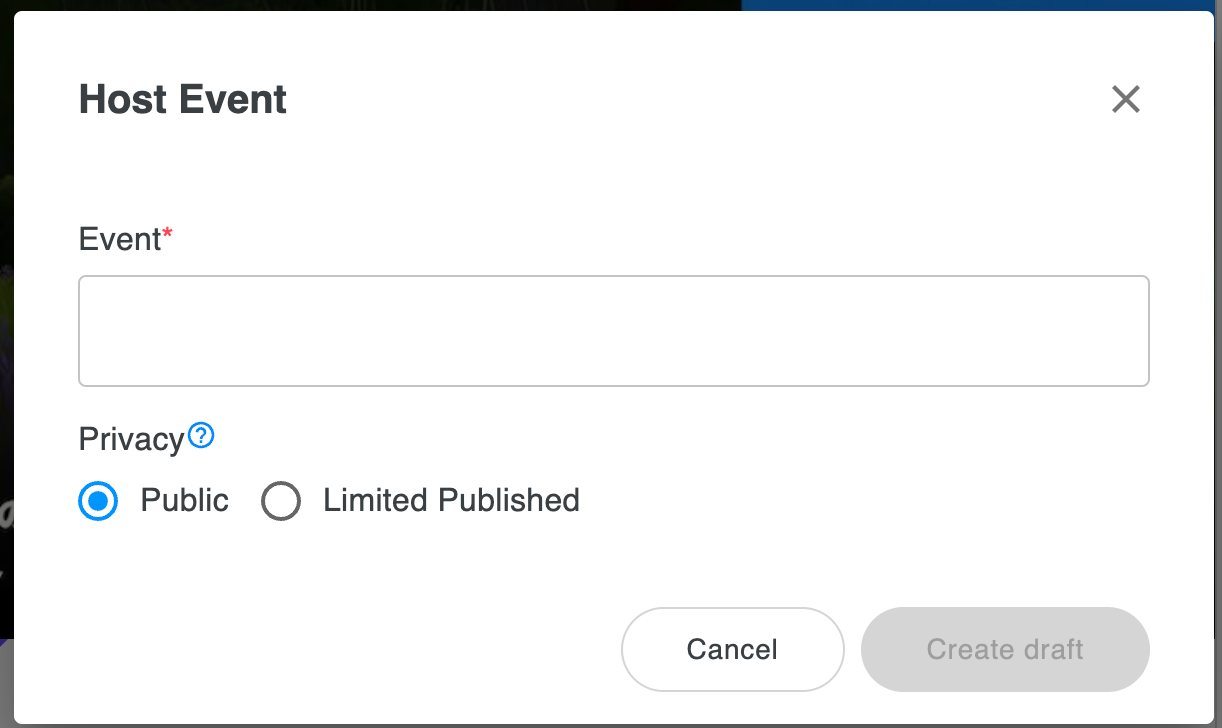Screen dimensions: 1222x728
Task: Choose the Limited Published radio button
Action: click(x=281, y=501)
